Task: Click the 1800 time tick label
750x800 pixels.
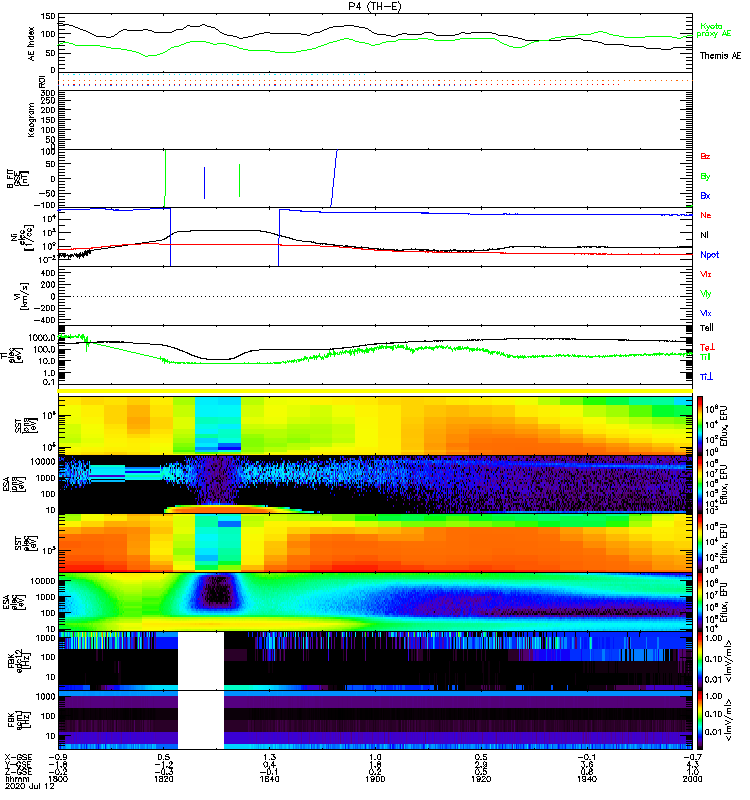Action: click(58, 779)
